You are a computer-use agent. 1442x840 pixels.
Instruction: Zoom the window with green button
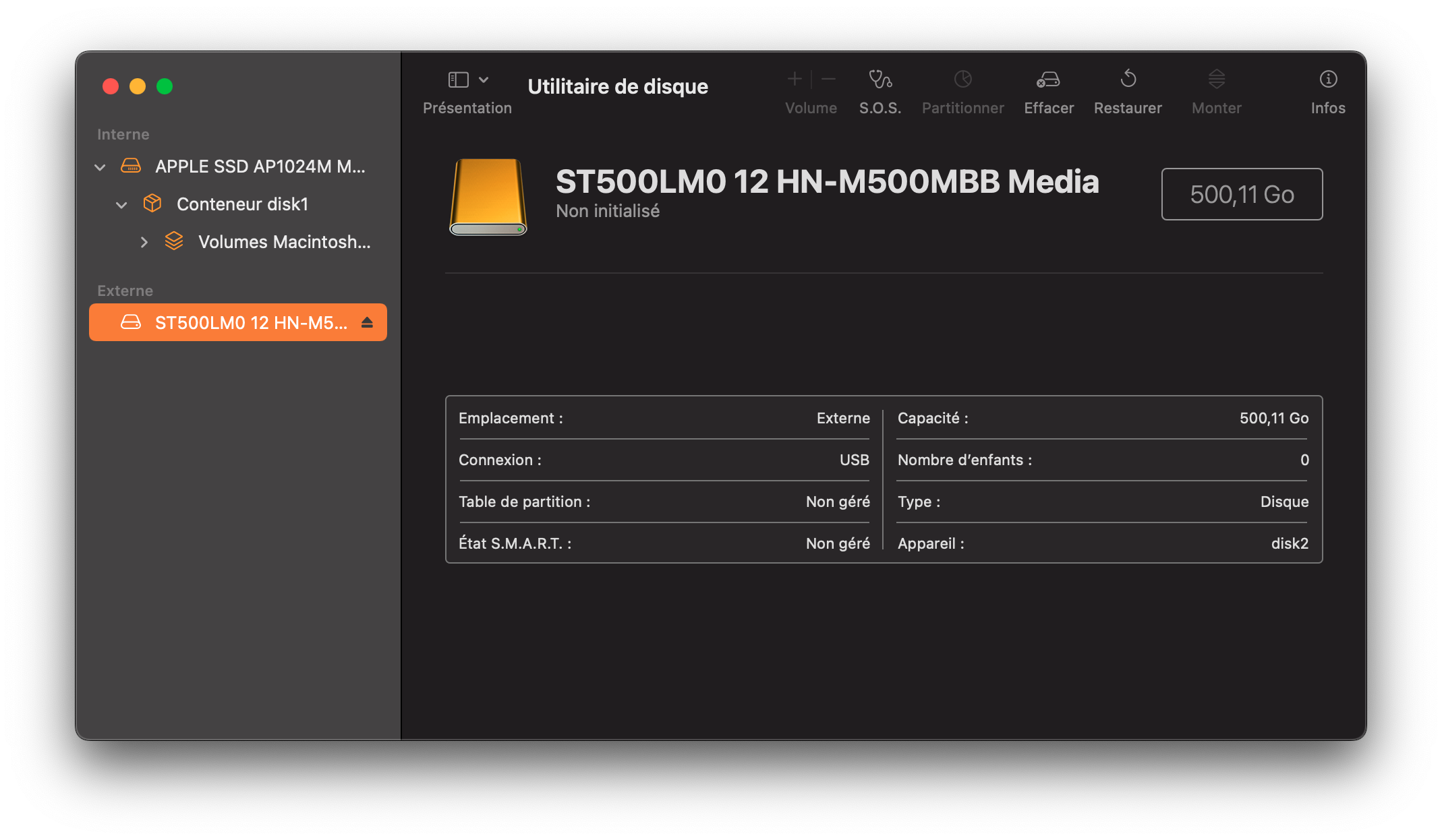[165, 86]
